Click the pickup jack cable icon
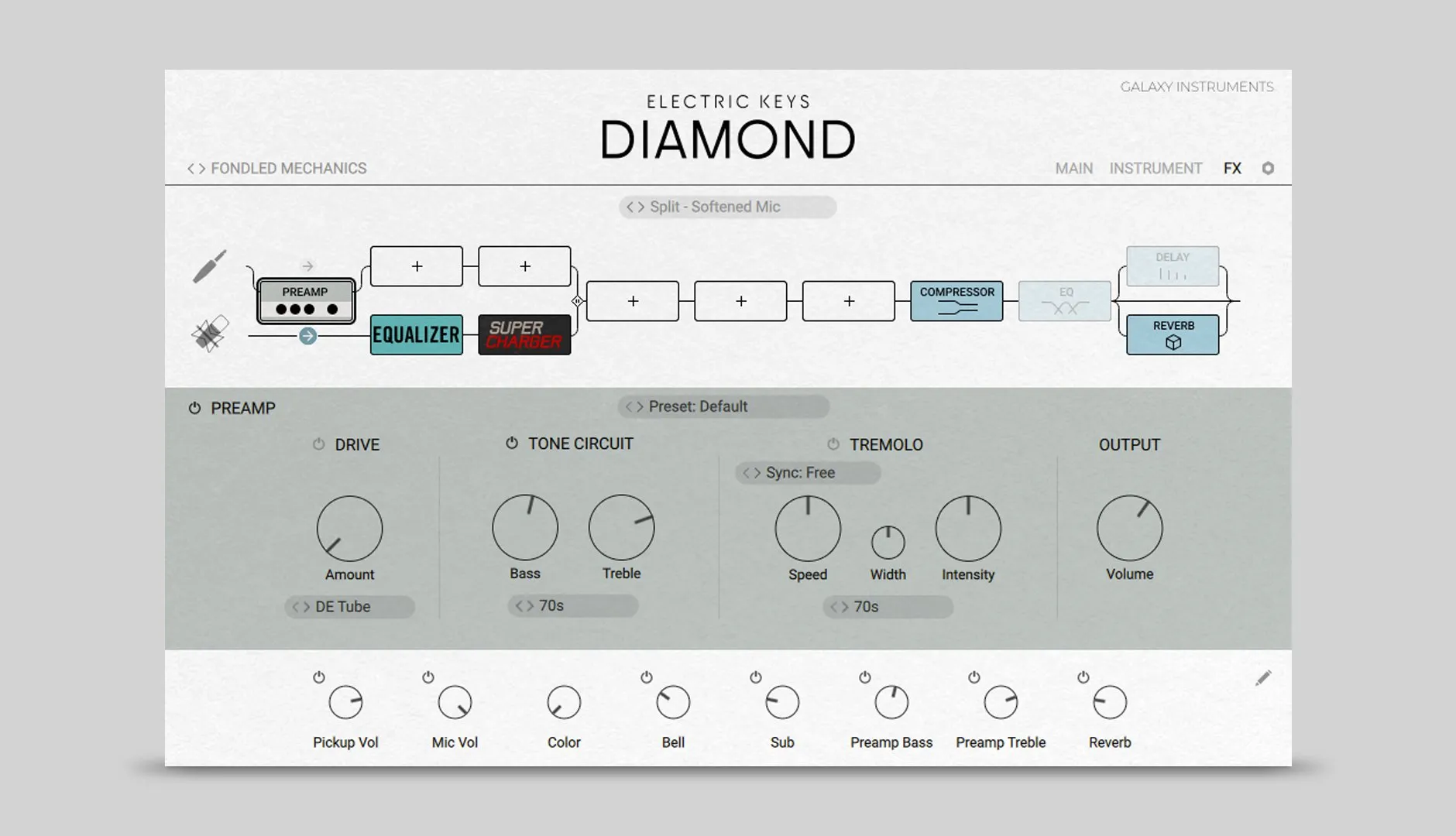The height and width of the screenshot is (836, 1456). 209,266
